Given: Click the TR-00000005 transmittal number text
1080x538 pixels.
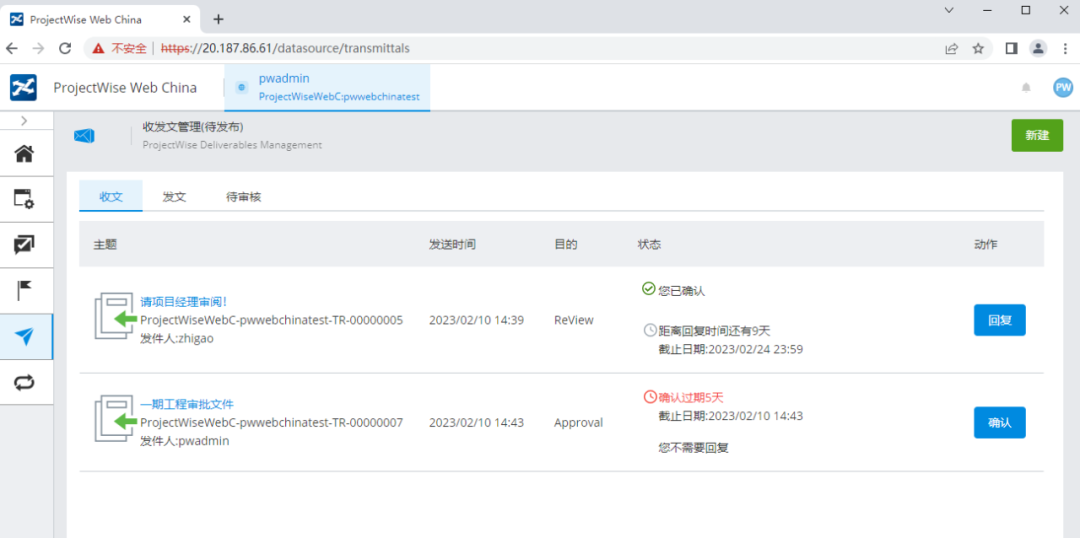Looking at the screenshot, I should (x=271, y=320).
